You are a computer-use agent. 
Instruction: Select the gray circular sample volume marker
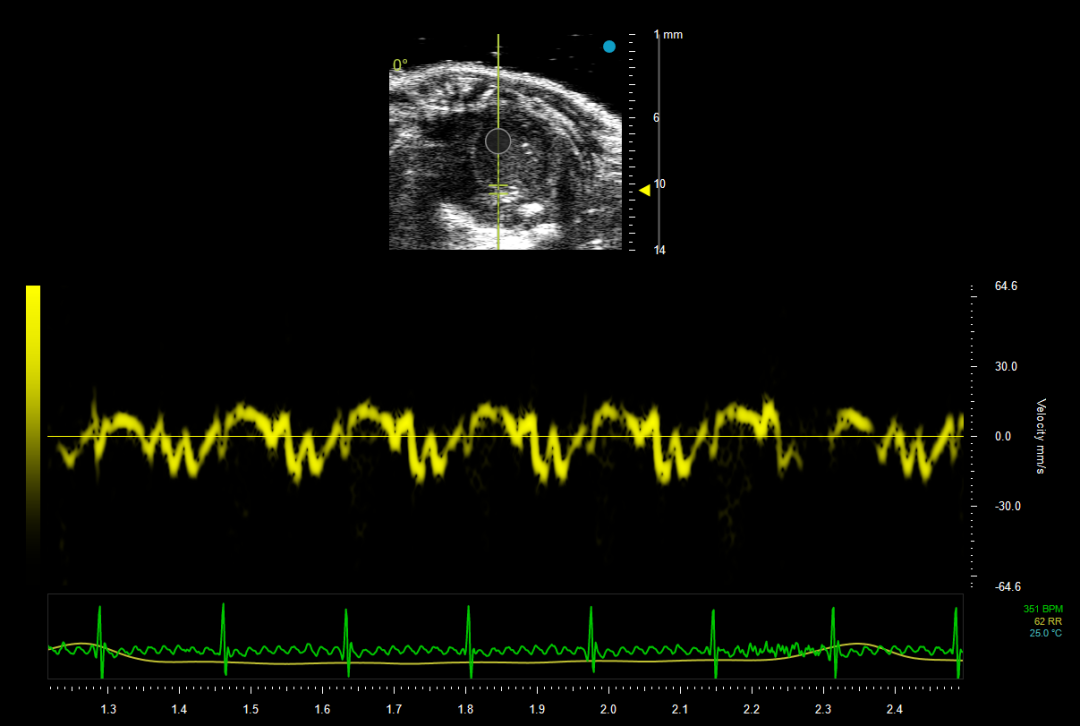(498, 141)
